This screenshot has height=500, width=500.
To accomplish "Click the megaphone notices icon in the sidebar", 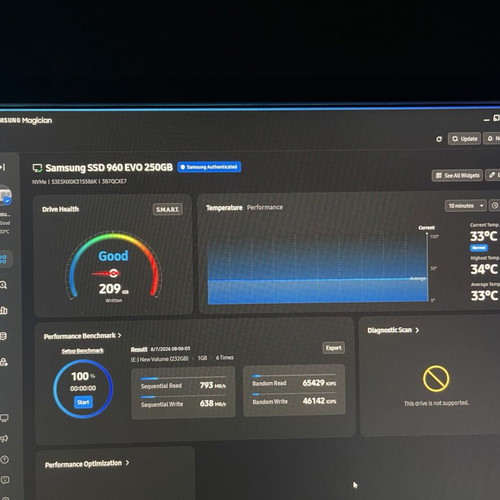I will [4, 439].
